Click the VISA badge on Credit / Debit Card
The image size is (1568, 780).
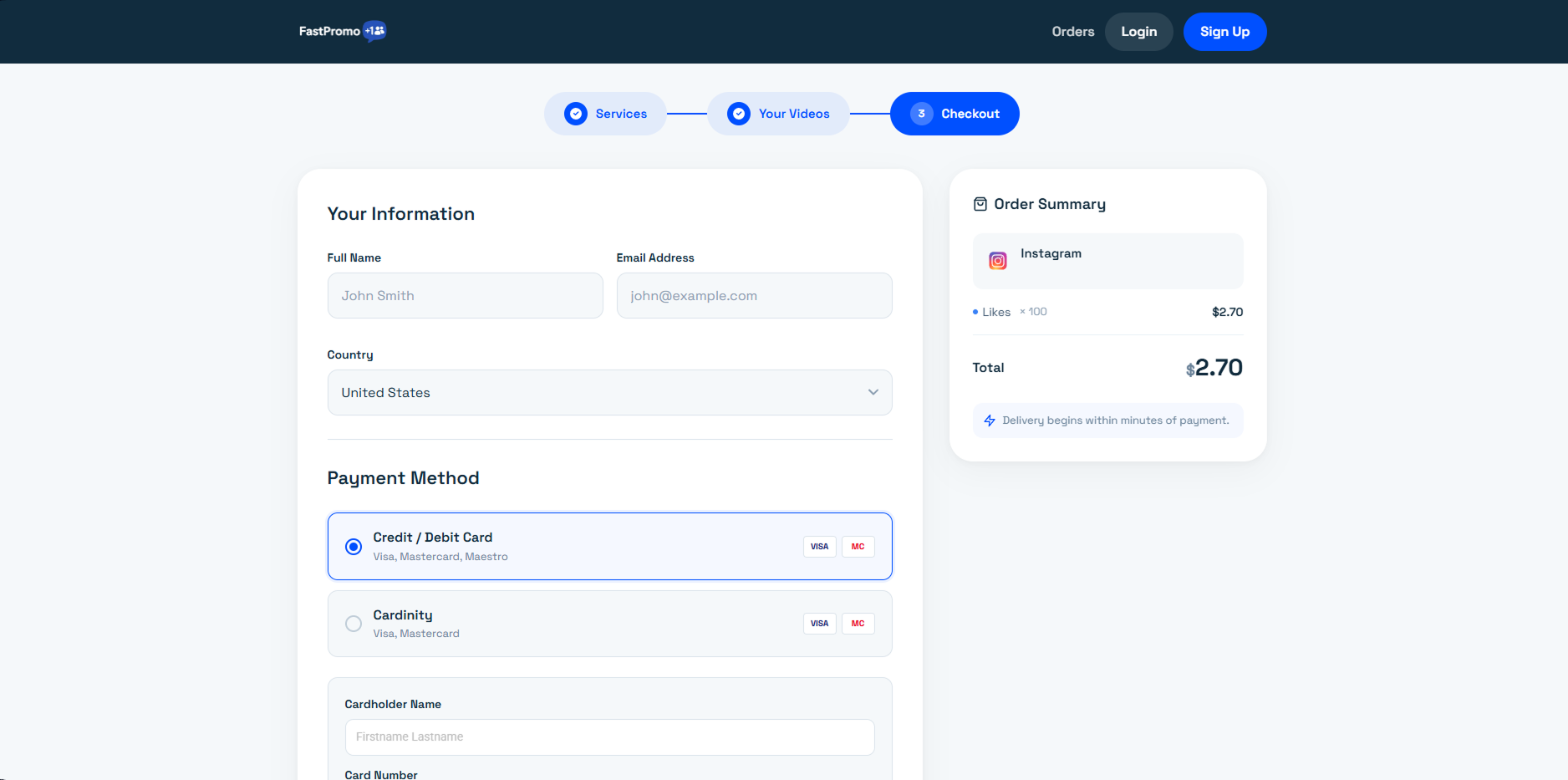click(x=820, y=547)
